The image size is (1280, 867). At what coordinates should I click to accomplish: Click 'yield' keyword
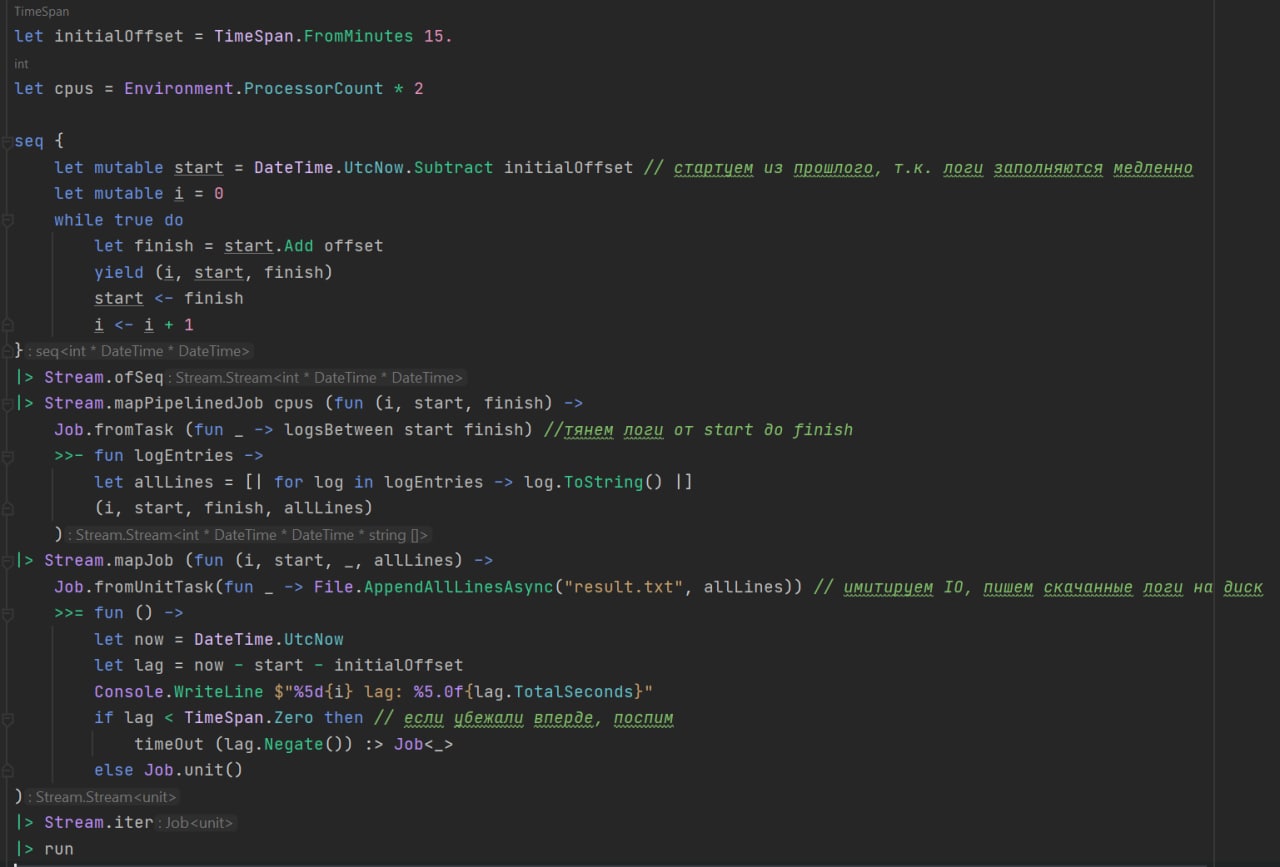(x=119, y=272)
